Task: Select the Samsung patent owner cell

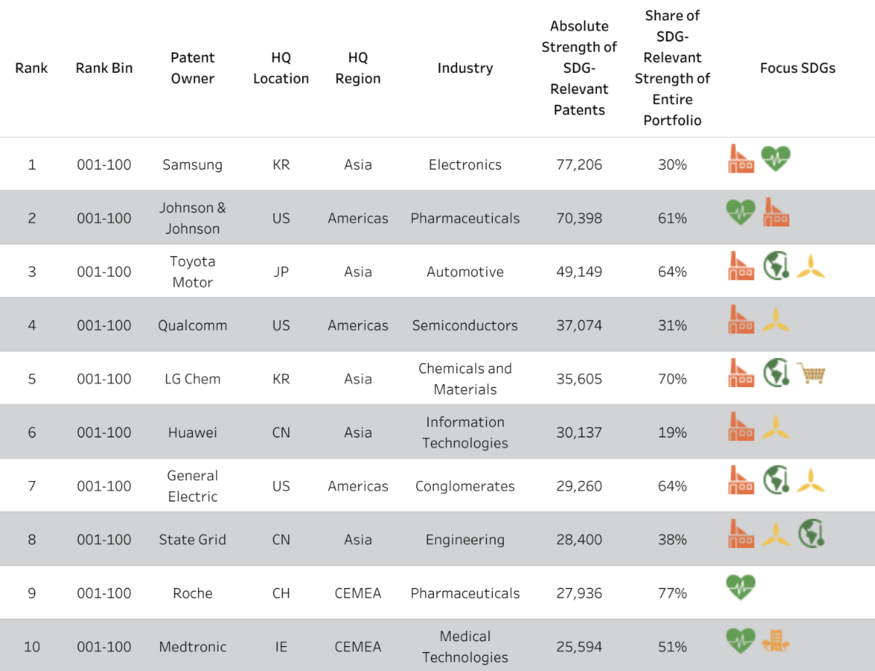Action: pyautogui.click(x=193, y=165)
